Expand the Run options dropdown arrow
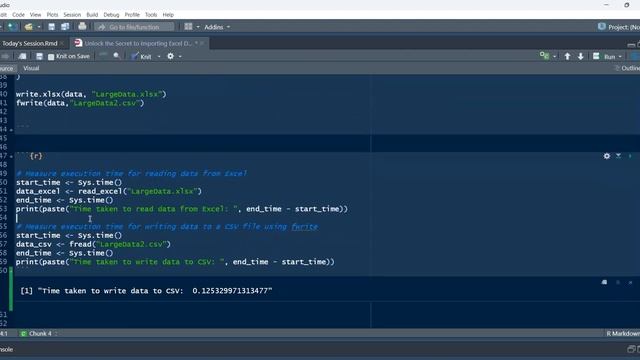 (620, 57)
